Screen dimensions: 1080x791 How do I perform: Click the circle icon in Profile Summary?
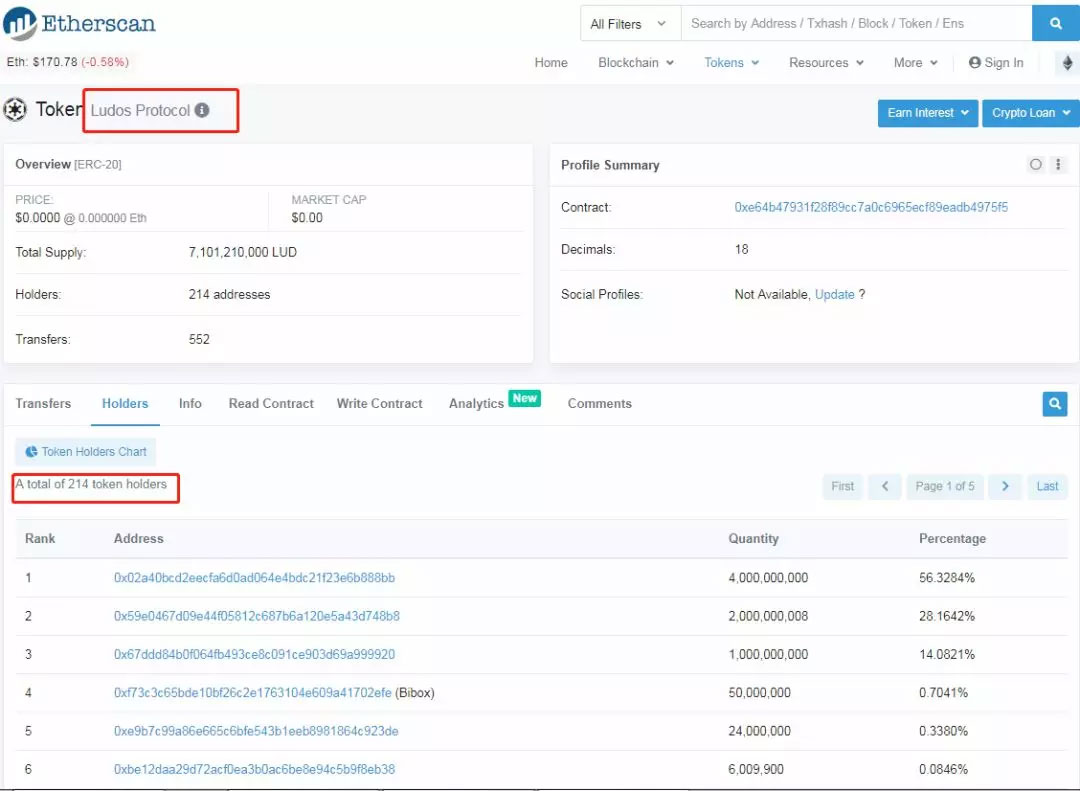point(1035,164)
